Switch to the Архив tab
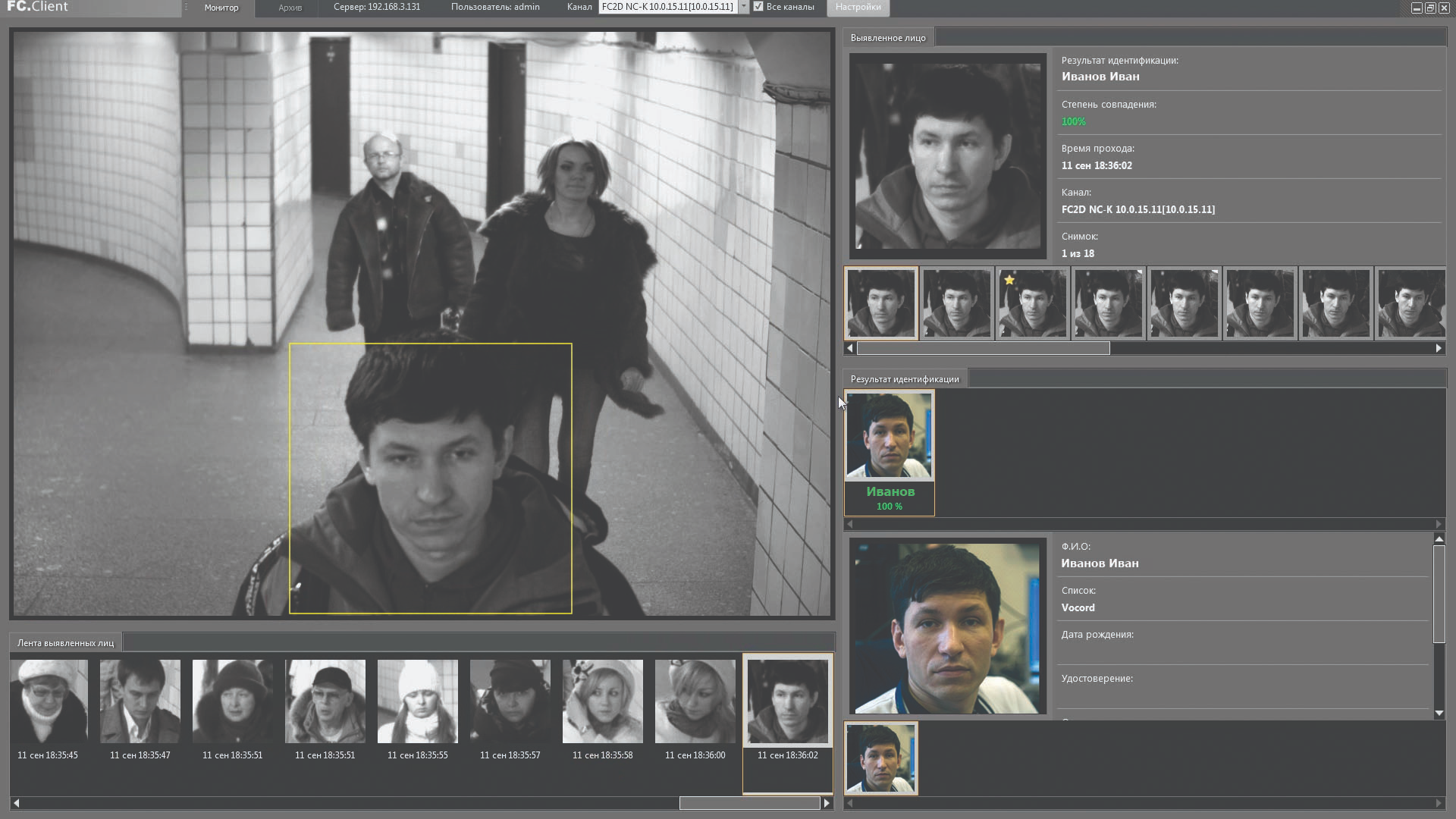This screenshot has height=819, width=1456. [x=290, y=8]
